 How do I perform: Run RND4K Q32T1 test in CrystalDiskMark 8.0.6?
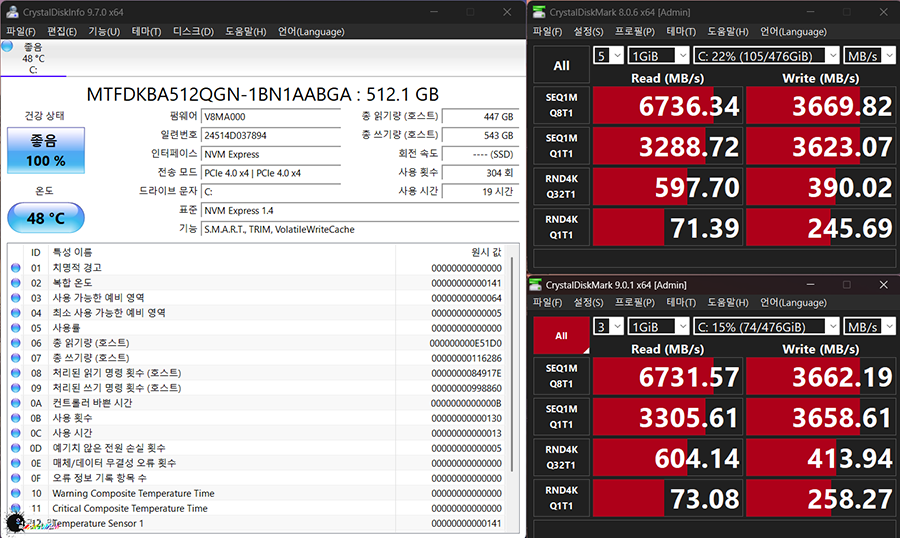click(561, 187)
